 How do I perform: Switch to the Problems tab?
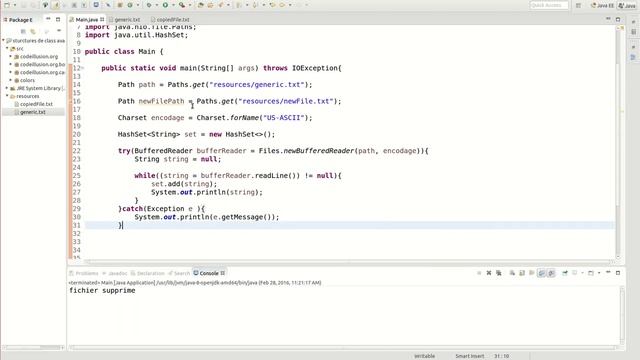coord(84,273)
